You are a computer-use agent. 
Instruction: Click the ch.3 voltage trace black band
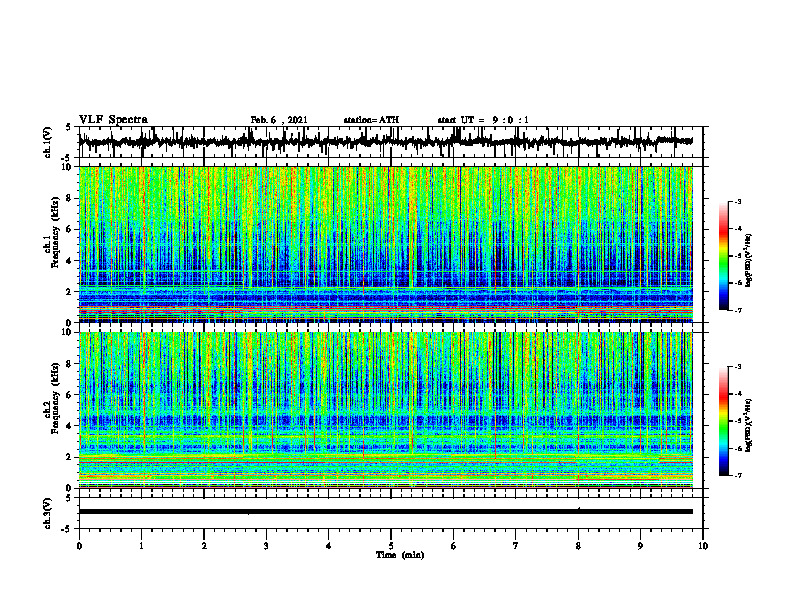tap(386, 512)
